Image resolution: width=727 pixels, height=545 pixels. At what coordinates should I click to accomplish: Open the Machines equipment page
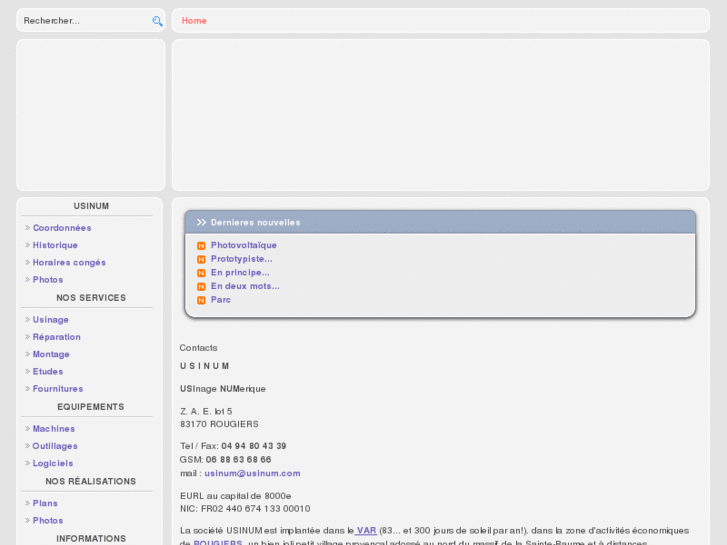54,429
